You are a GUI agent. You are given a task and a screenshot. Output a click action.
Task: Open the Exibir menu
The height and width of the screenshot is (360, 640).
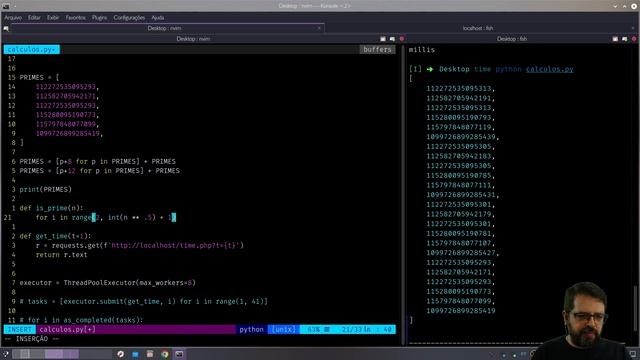53,18
